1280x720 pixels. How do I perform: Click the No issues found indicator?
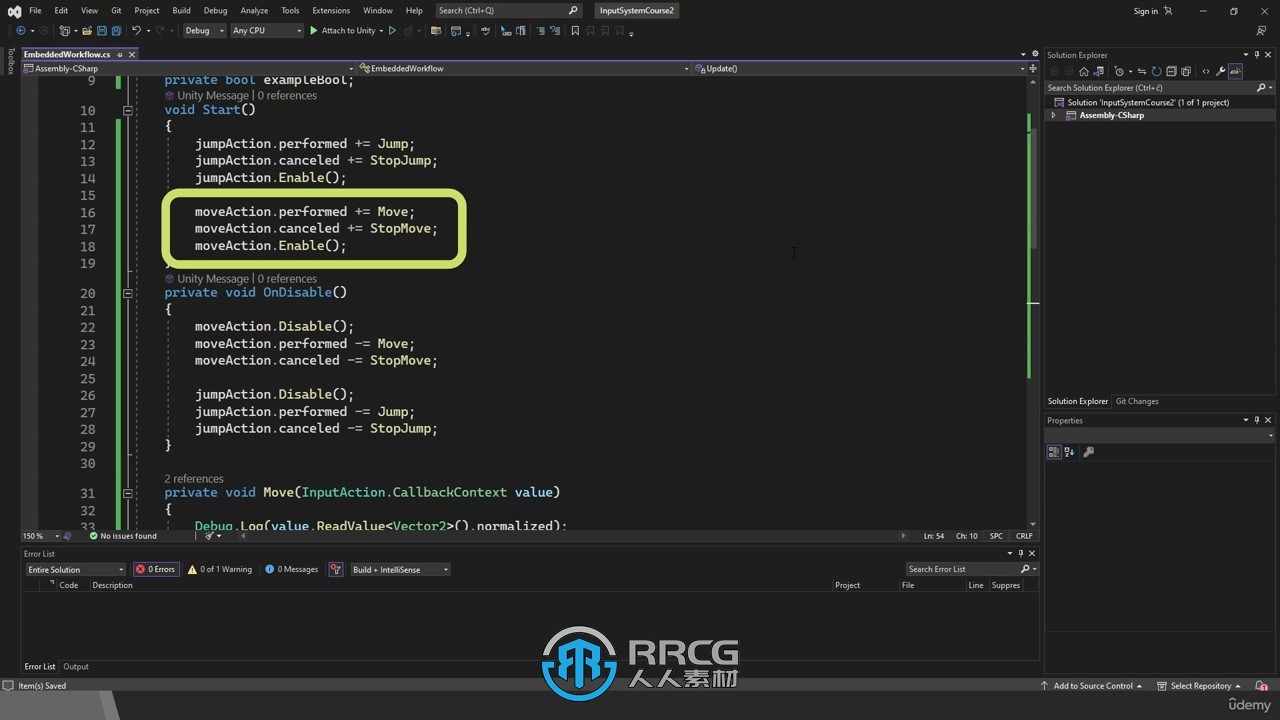click(x=123, y=536)
